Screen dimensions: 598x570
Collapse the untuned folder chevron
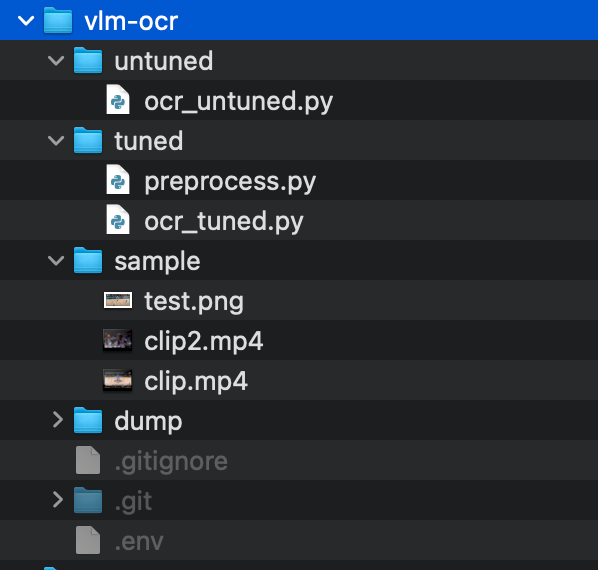56,61
